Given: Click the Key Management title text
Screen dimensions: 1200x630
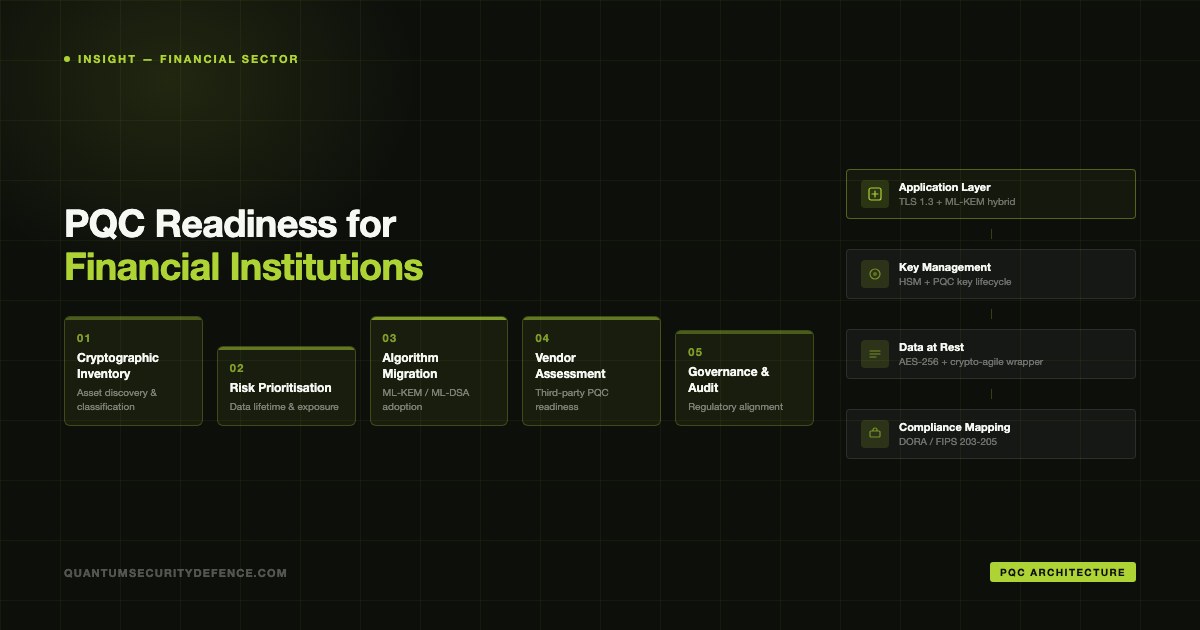Looking at the screenshot, I should pyautogui.click(x=945, y=267).
